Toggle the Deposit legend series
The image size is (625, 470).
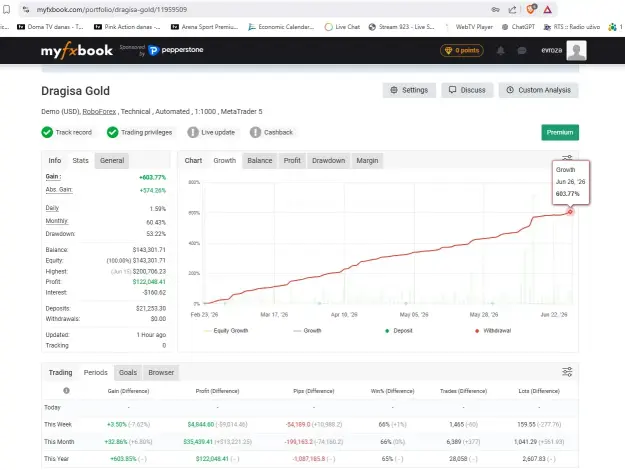(x=399, y=331)
